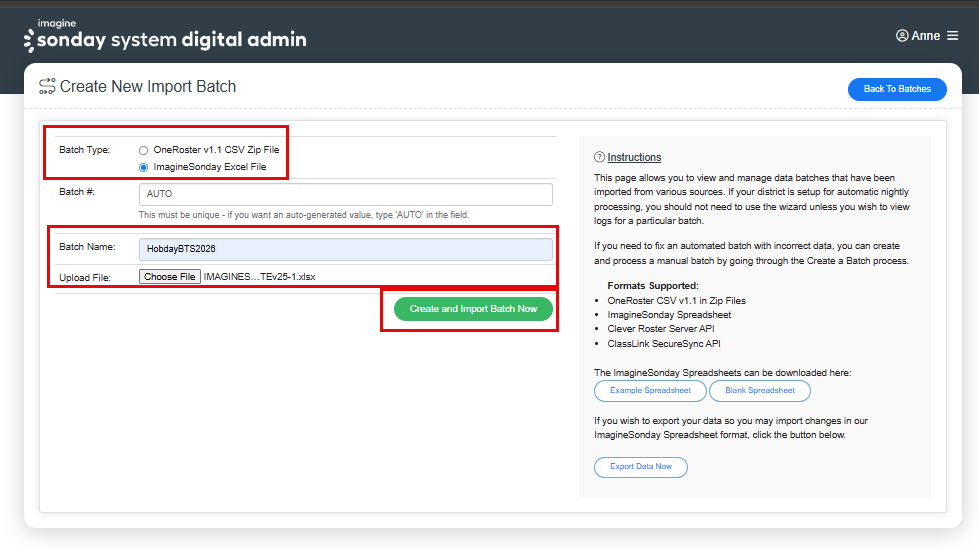Click Choose File to upload a file

pyautogui.click(x=170, y=277)
